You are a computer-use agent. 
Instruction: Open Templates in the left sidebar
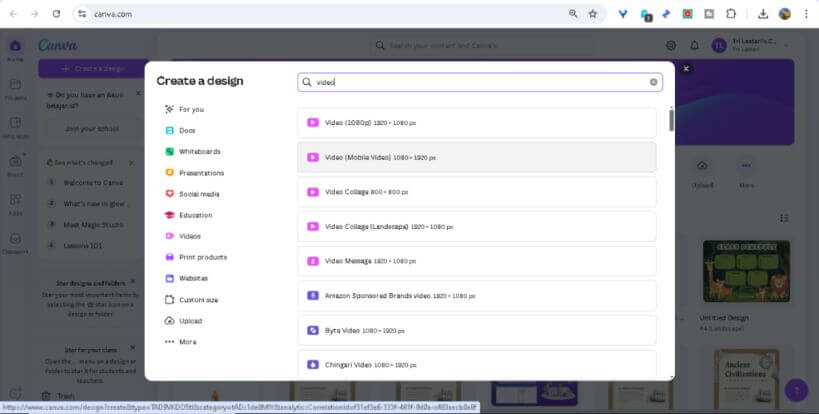pos(15,128)
